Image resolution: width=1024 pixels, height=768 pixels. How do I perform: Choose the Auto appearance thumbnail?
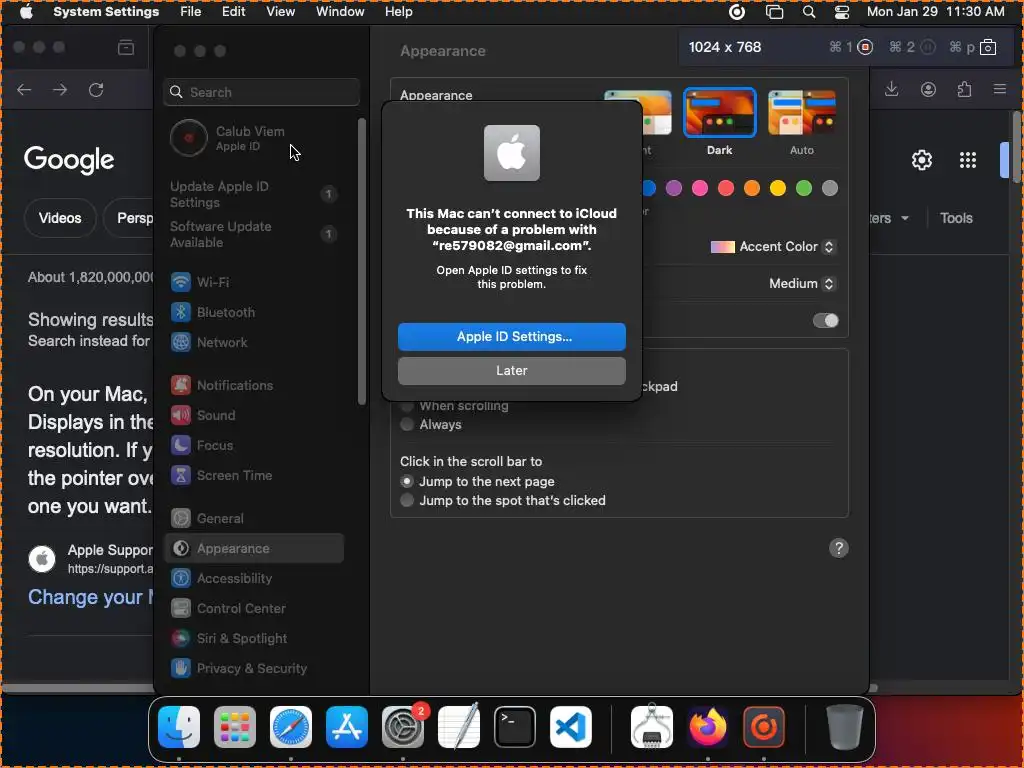point(802,112)
